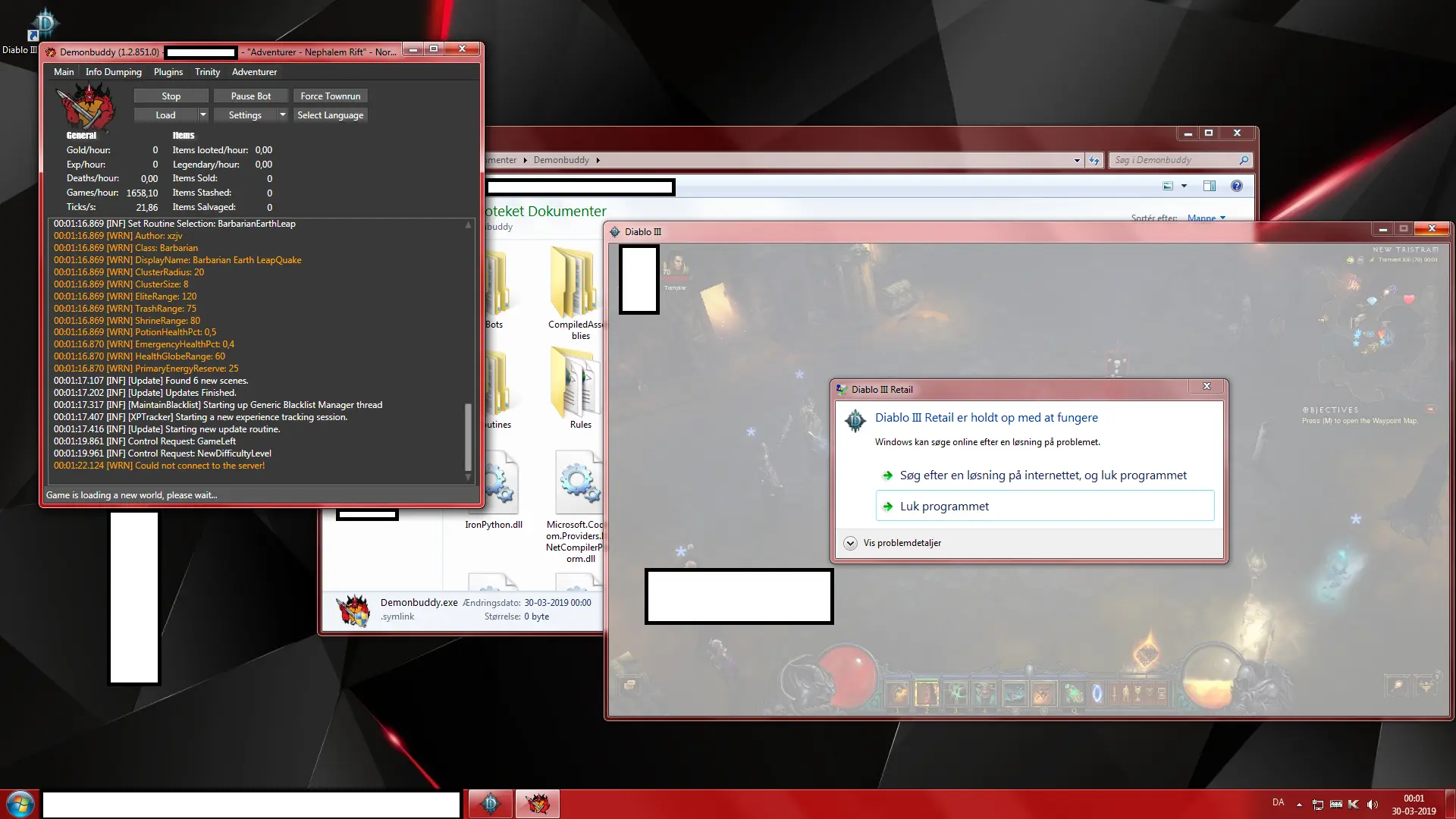
Task: Open the Plugins tab
Action: point(168,72)
